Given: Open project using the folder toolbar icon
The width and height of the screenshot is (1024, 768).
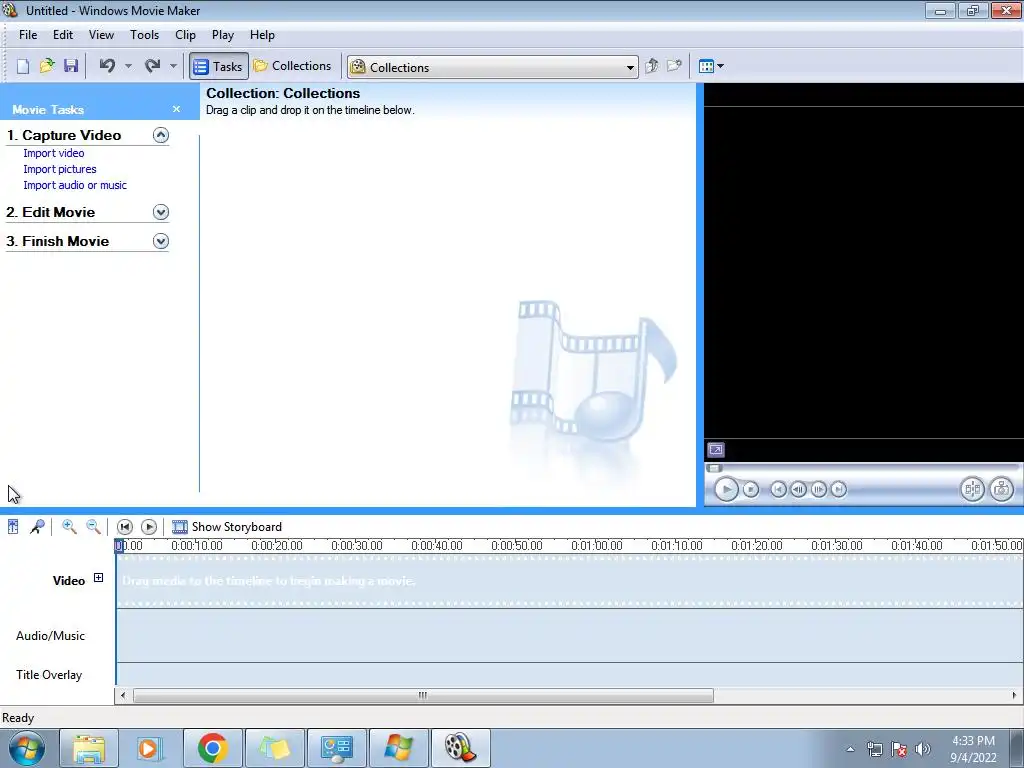Looking at the screenshot, I should pyautogui.click(x=47, y=66).
